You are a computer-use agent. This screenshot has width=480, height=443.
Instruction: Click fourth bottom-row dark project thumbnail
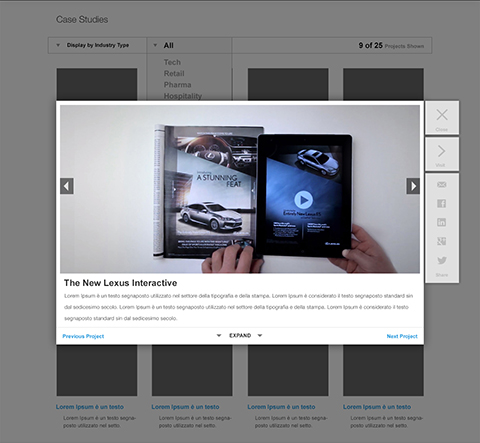click(383, 370)
